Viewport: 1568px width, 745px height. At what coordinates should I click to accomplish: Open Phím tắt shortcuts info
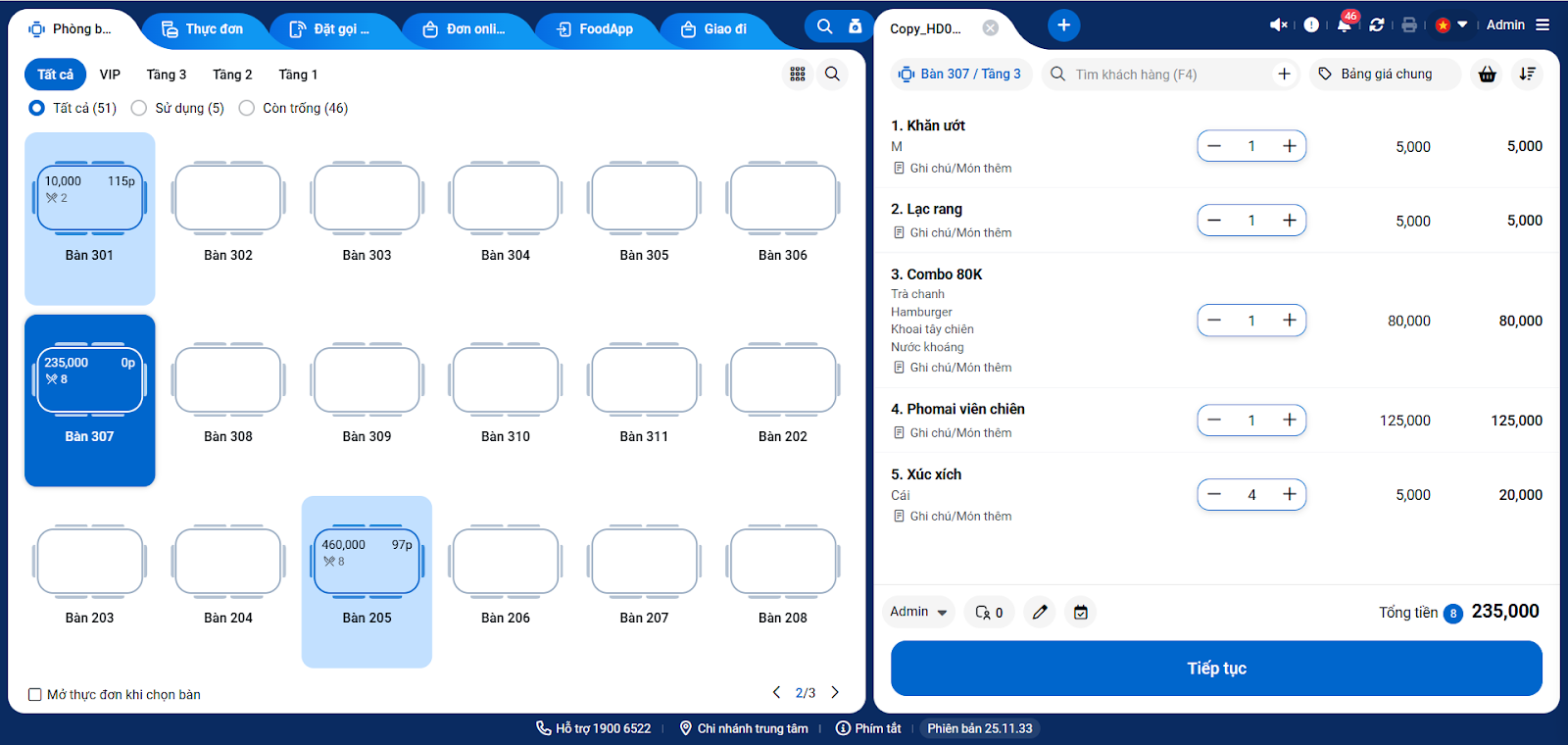[868, 728]
